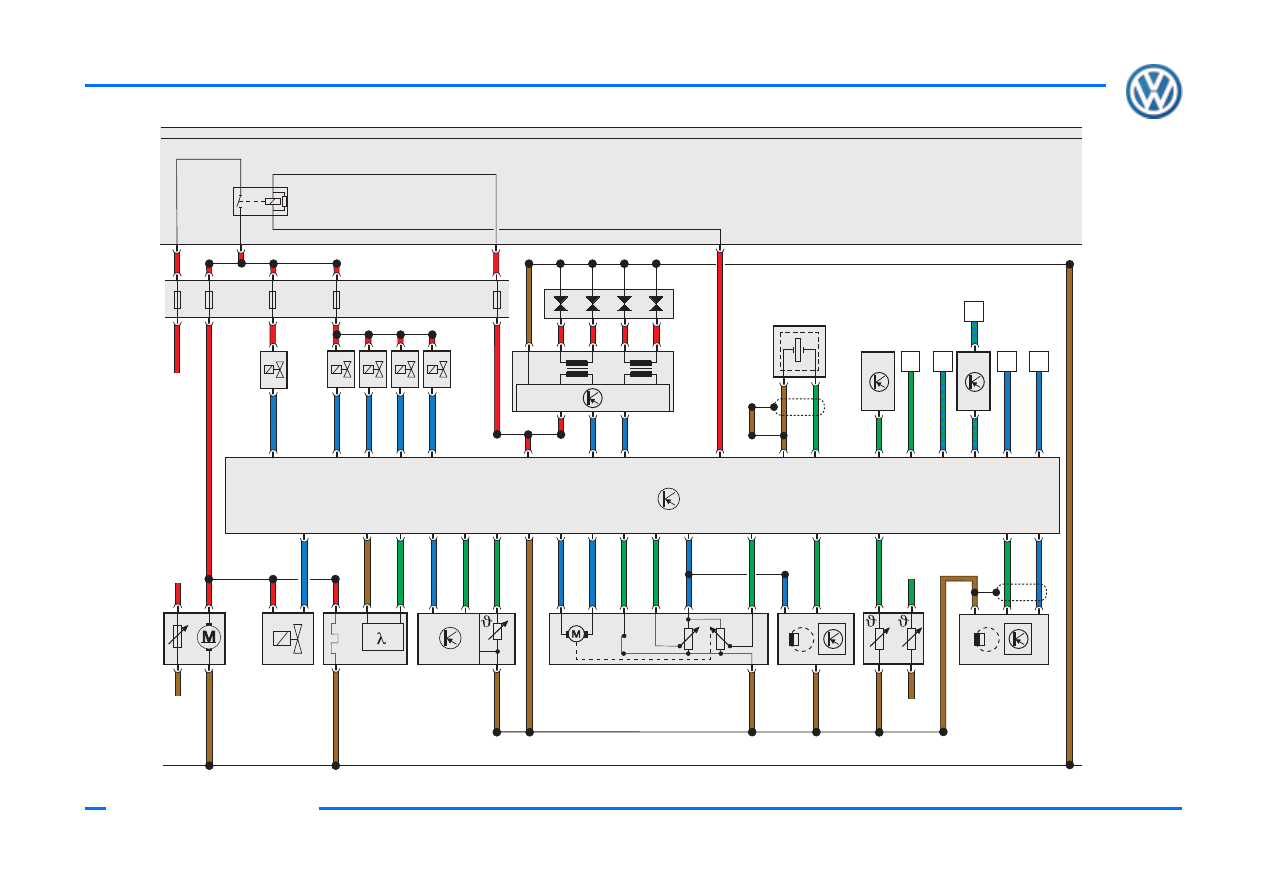The width and height of the screenshot is (1263, 893).
Task: Click the variable resistor beside the fuel pump motor
Action: click(x=178, y=637)
